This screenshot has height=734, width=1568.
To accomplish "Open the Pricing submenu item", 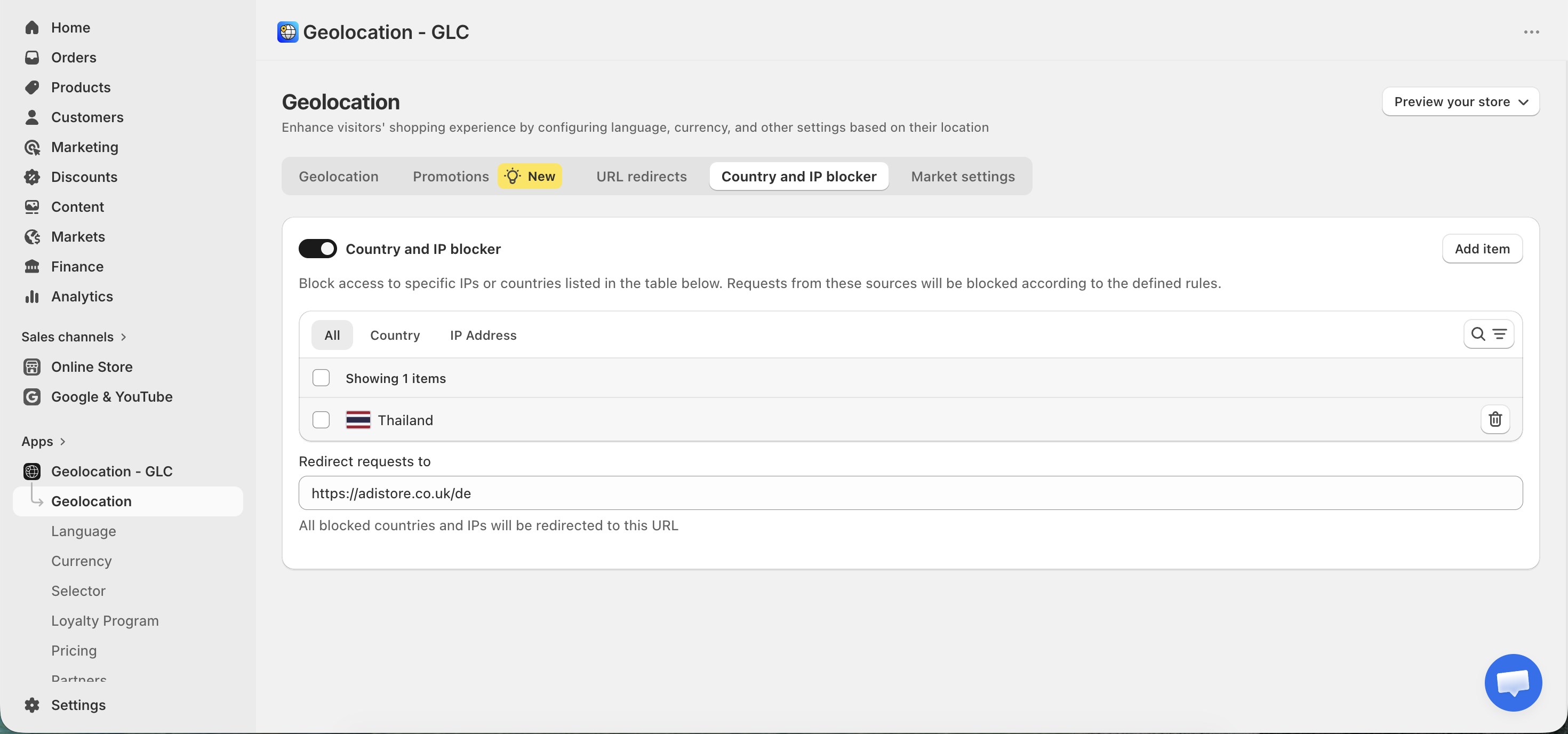I will [x=74, y=650].
